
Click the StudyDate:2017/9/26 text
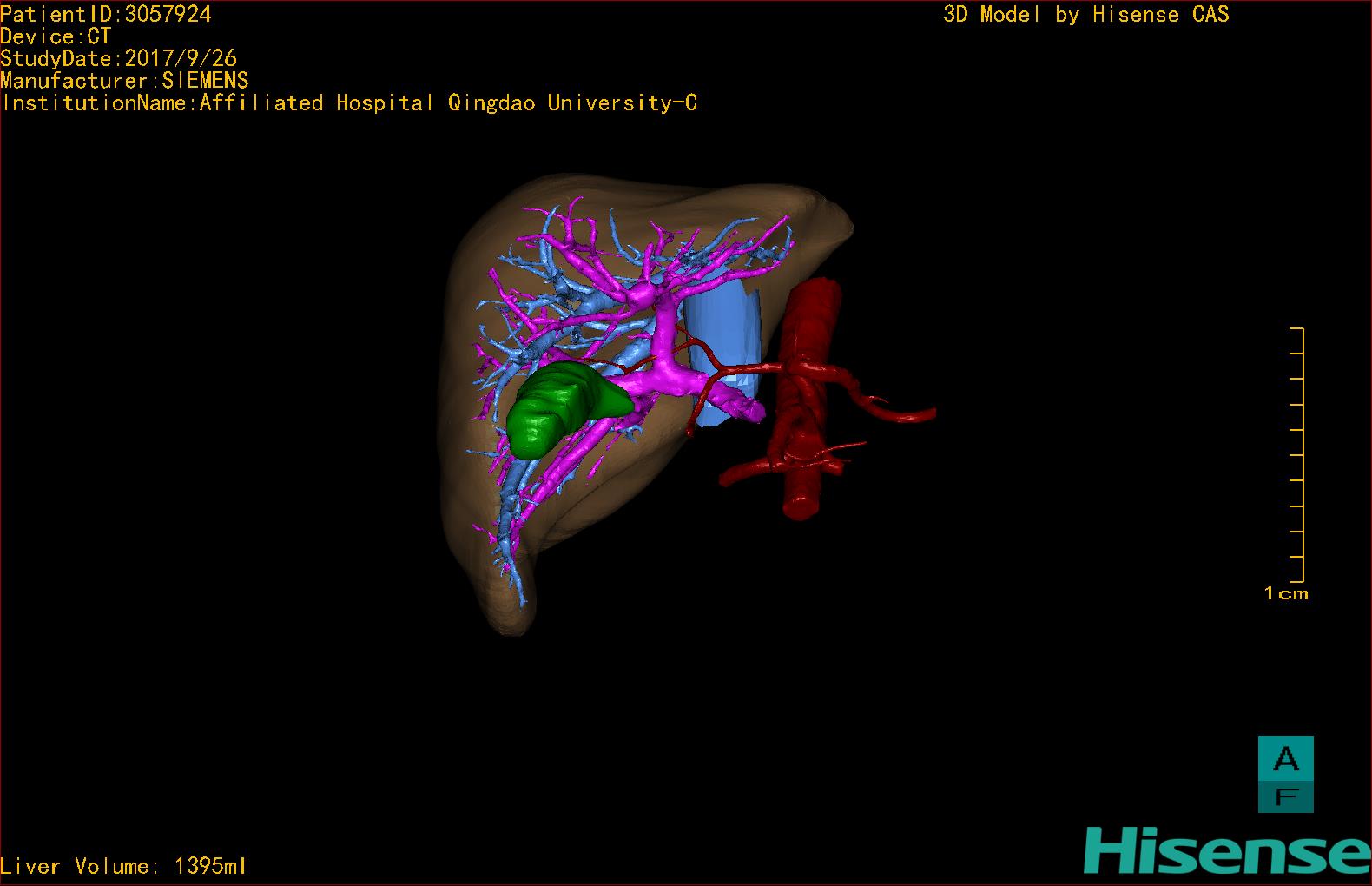(x=119, y=58)
